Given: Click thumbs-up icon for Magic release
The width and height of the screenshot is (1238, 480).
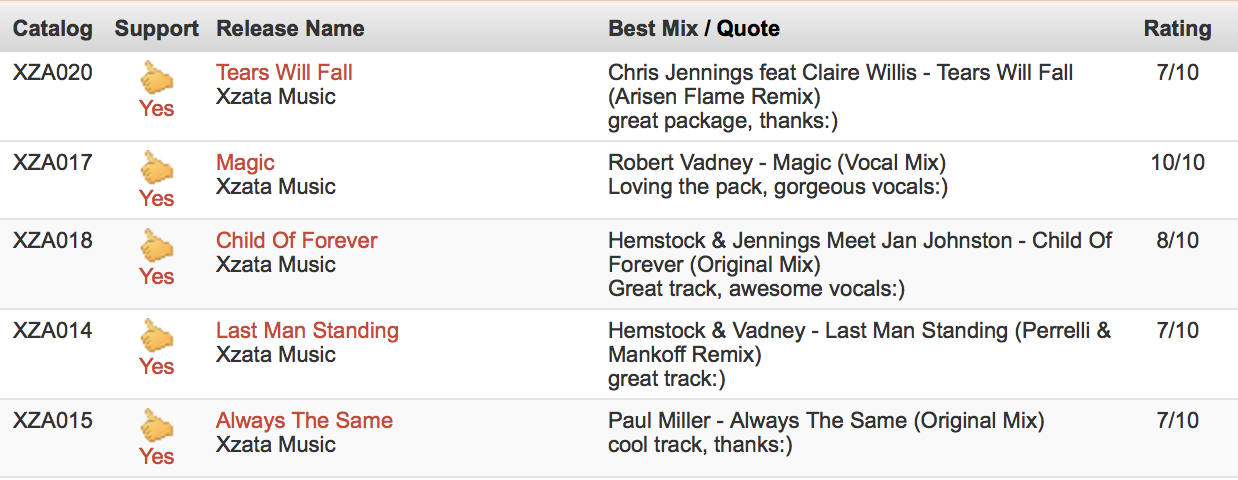Looking at the screenshot, I should [157, 167].
